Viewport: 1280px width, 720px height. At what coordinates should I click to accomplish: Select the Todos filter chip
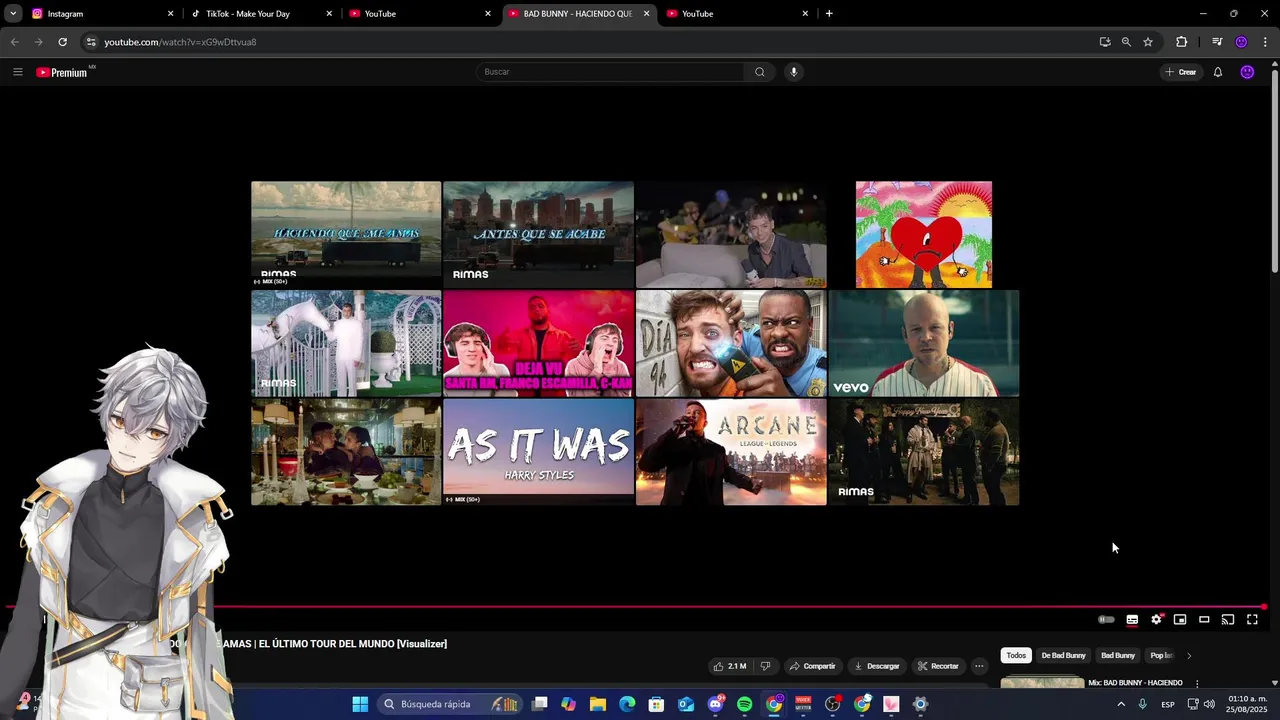click(1016, 656)
